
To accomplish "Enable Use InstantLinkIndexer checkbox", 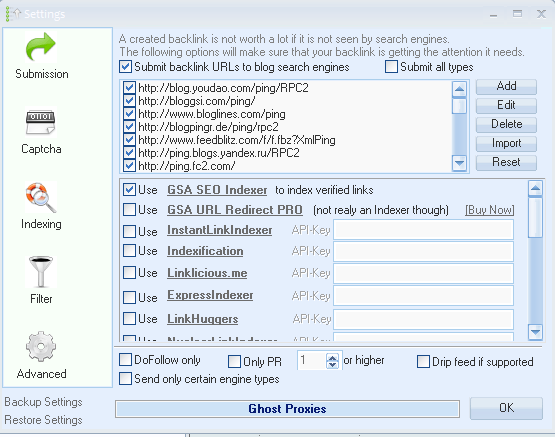I will [129, 231].
